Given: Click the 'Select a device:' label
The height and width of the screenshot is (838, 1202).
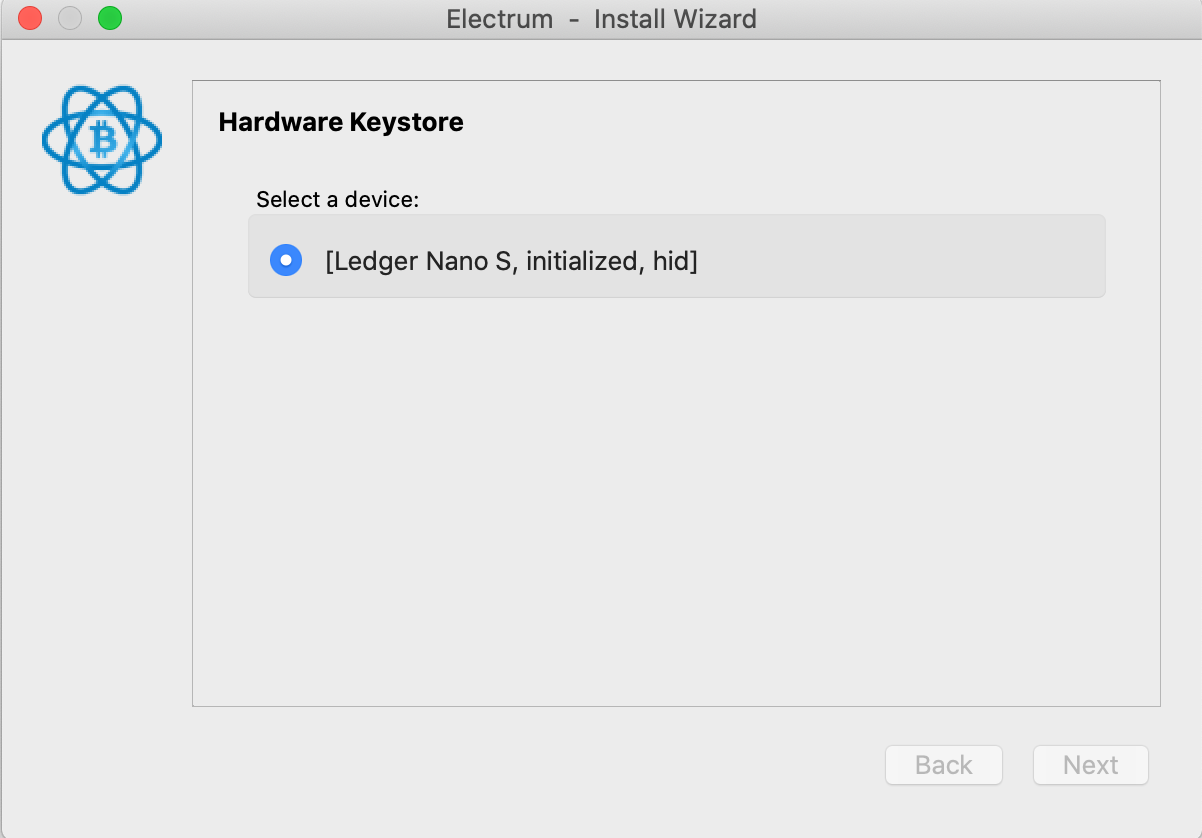Looking at the screenshot, I should pyautogui.click(x=337, y=199).
